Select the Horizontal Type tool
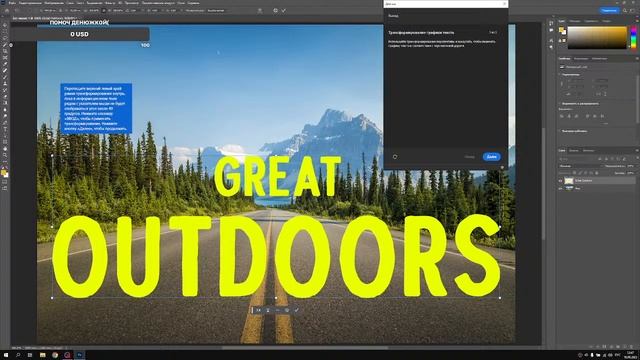640x360 pixels. tap(5, 129)
